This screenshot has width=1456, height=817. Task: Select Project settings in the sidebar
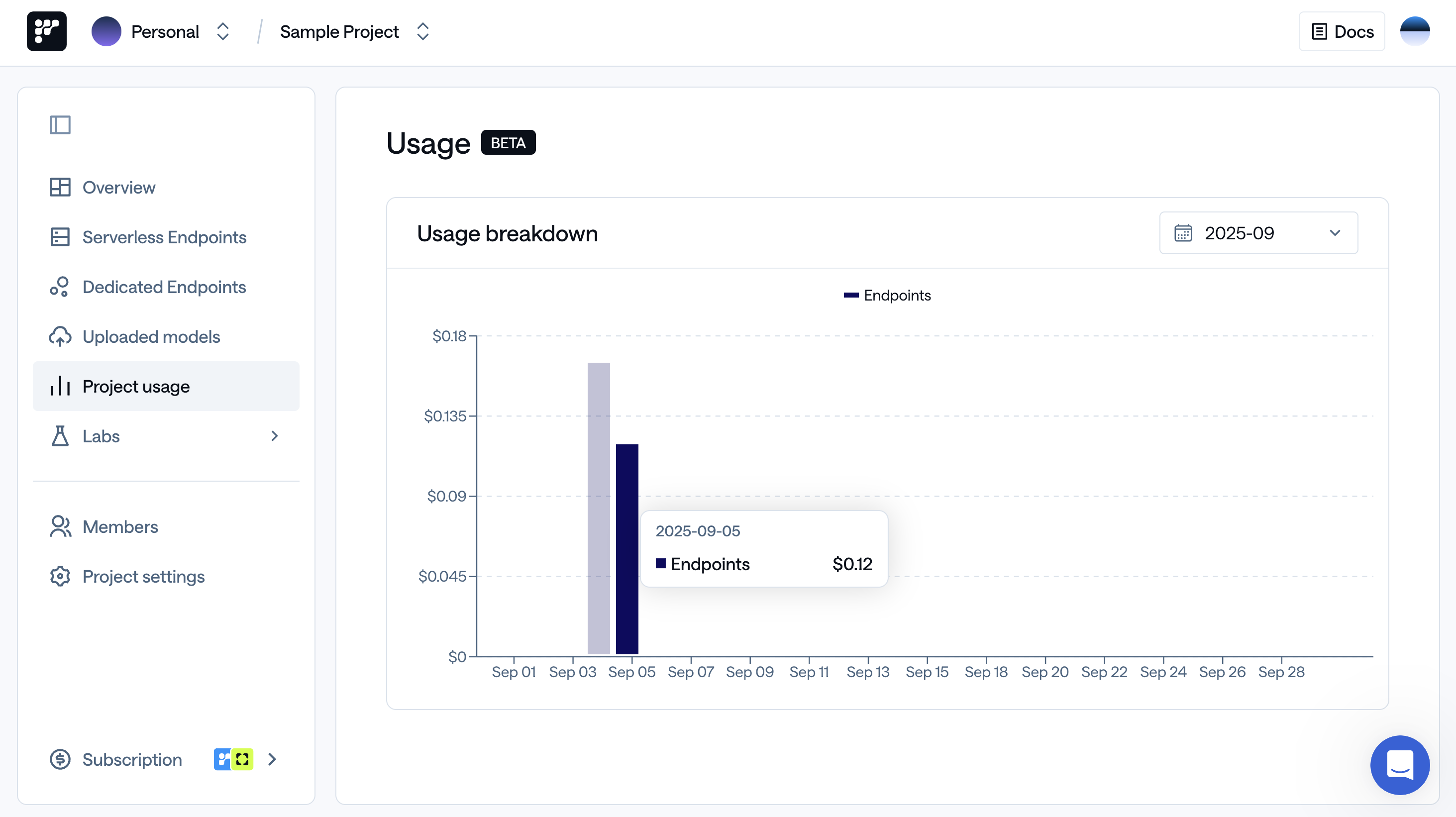[x=143, y=576]
